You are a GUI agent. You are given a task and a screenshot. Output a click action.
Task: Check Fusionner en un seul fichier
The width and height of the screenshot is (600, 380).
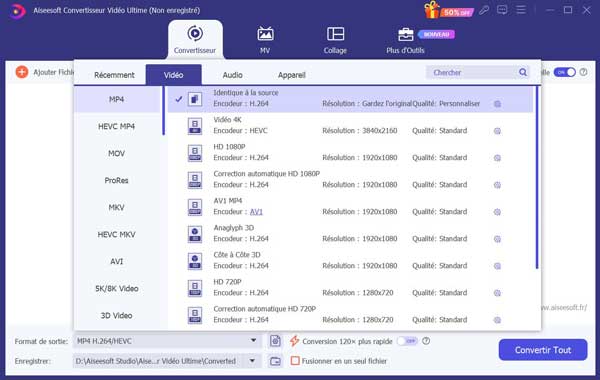[x=295, y=360]
